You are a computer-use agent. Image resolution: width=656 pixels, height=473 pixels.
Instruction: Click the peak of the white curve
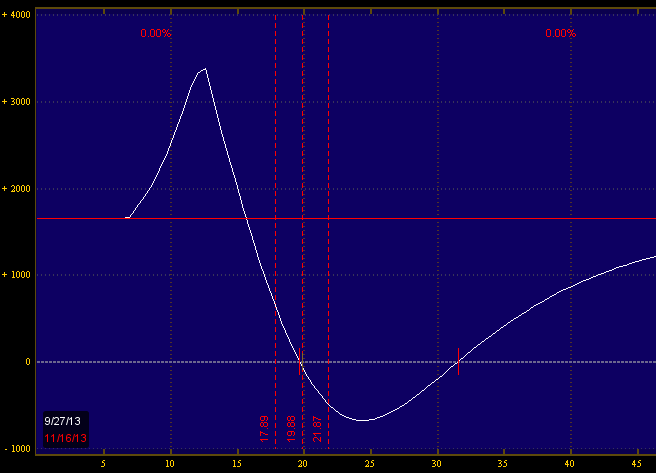point(205,69)
